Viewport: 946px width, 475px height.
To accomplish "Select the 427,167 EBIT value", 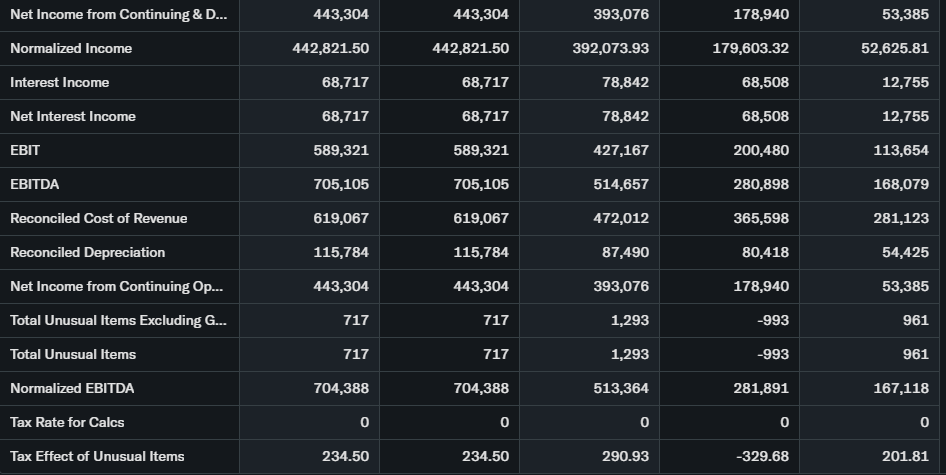I will click(x=621, y=150).
